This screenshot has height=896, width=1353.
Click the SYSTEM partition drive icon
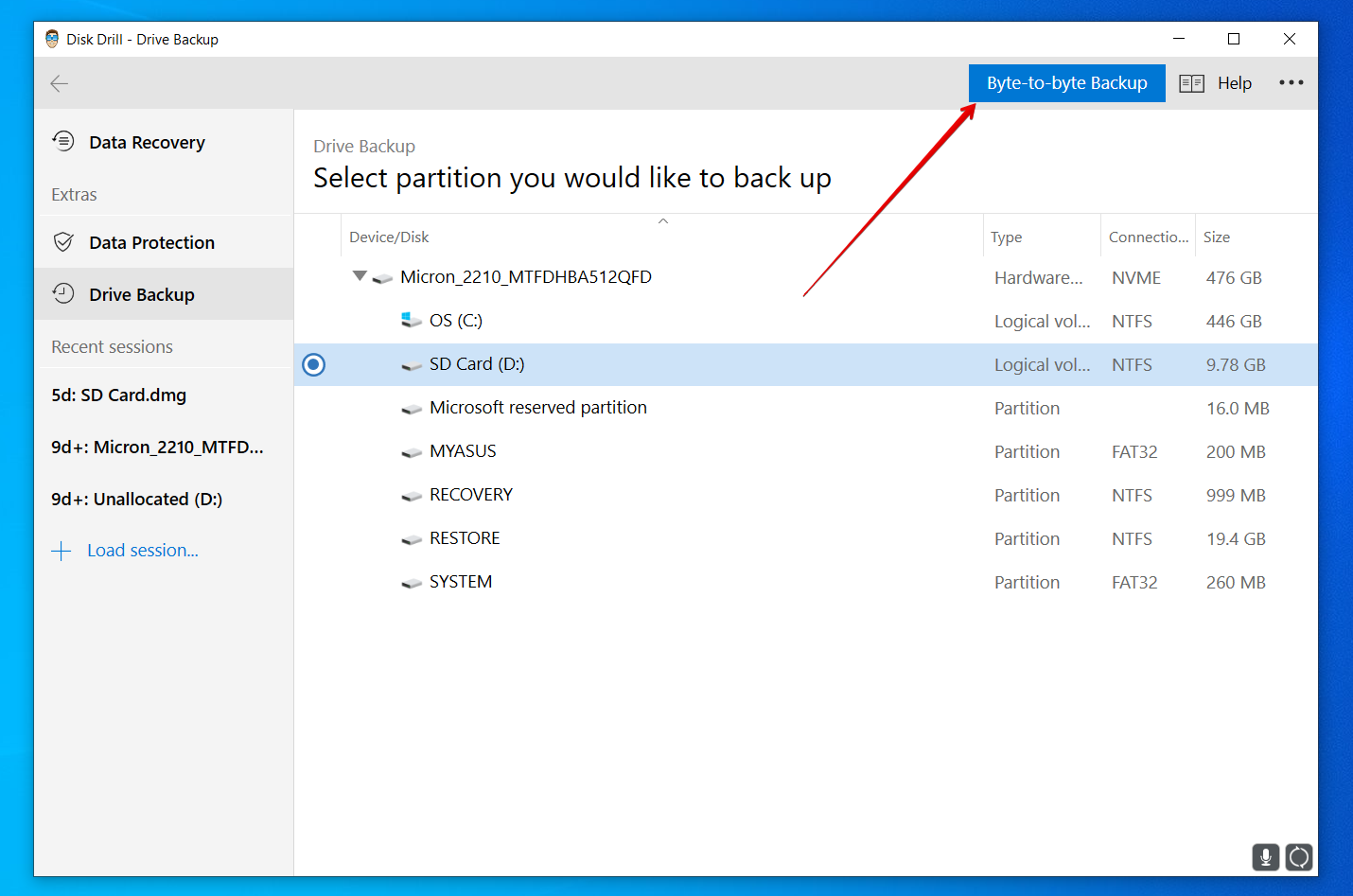(x=412, y=583)
